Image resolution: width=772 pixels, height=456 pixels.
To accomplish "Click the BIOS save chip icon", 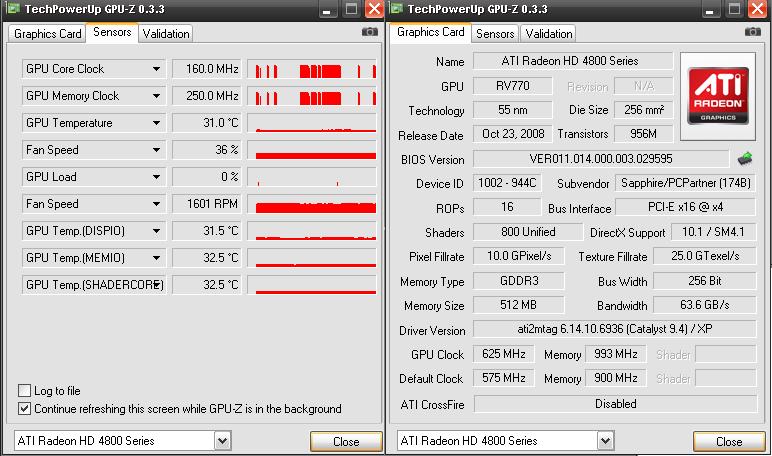I will point(745,159).
